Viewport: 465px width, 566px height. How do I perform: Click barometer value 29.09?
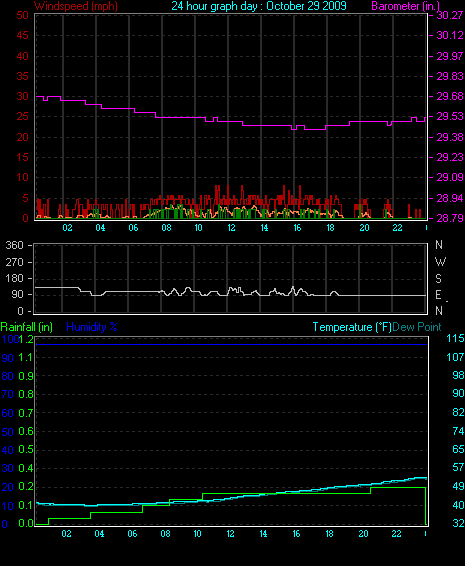coord(450,178)
